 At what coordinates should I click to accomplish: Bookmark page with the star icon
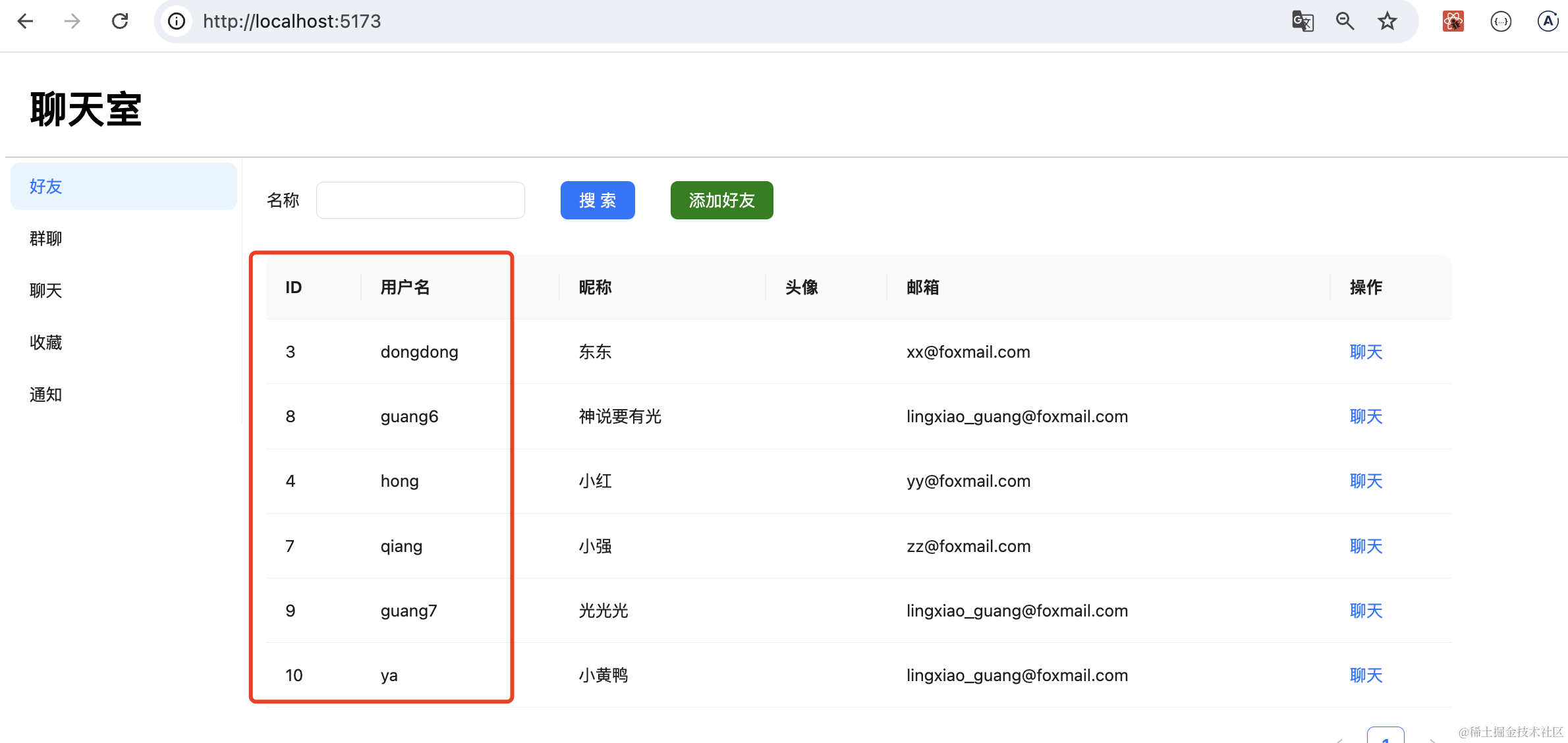point(1387,21)
